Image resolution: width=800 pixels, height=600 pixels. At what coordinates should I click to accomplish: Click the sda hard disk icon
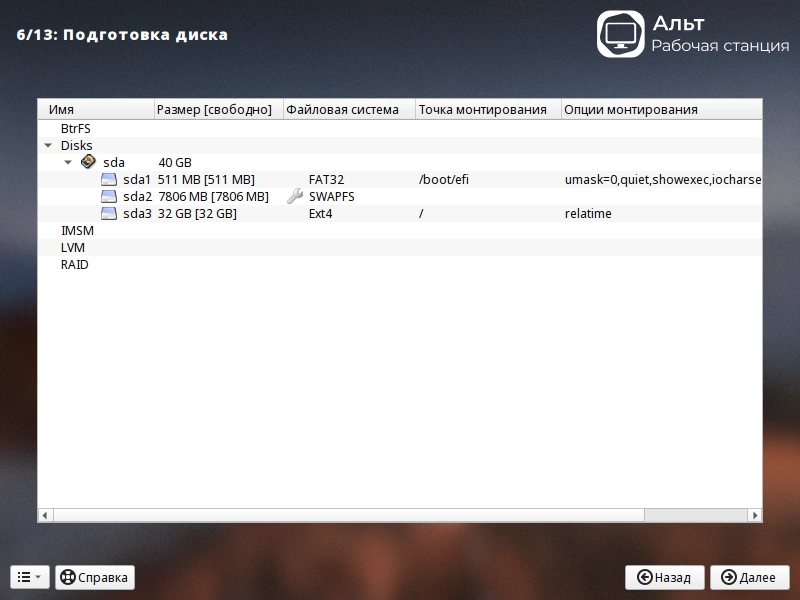pyautogui.click(x=88, y=162)
